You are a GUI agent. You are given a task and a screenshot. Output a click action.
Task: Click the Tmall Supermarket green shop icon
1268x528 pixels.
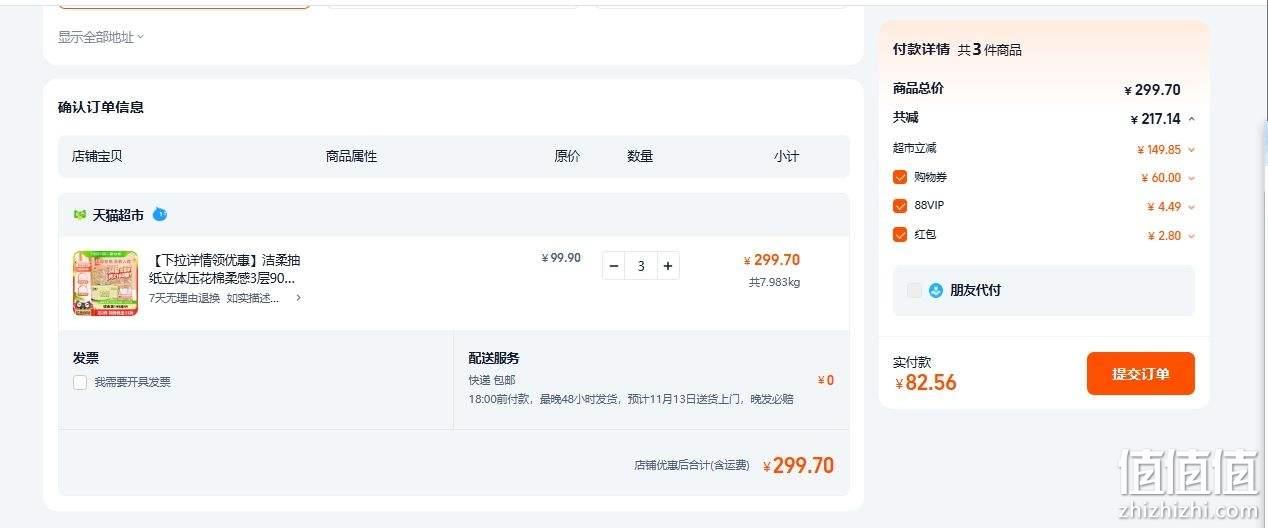coord(80,215)
